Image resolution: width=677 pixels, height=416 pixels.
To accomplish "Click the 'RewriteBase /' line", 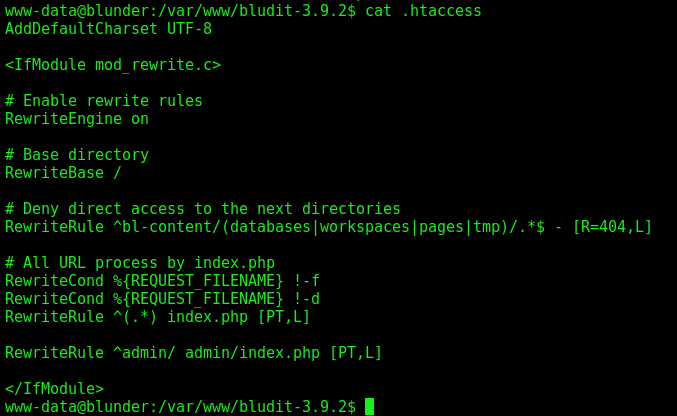I will 63,173.
